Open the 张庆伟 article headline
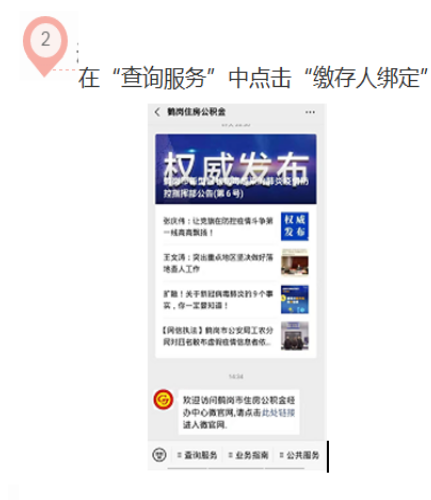This screenshot has height=500, width=431. (218, 226)
